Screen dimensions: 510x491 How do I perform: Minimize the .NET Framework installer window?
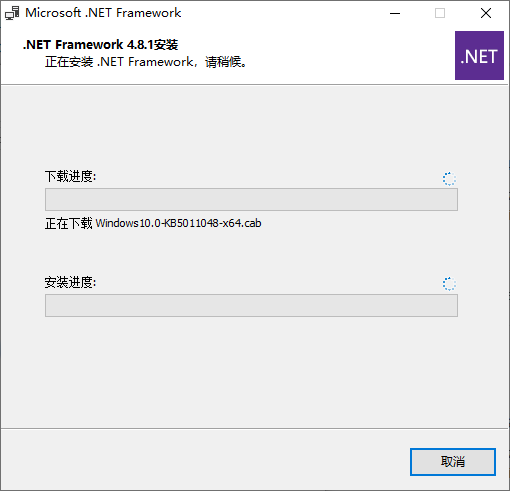click(x=395, y=13)
